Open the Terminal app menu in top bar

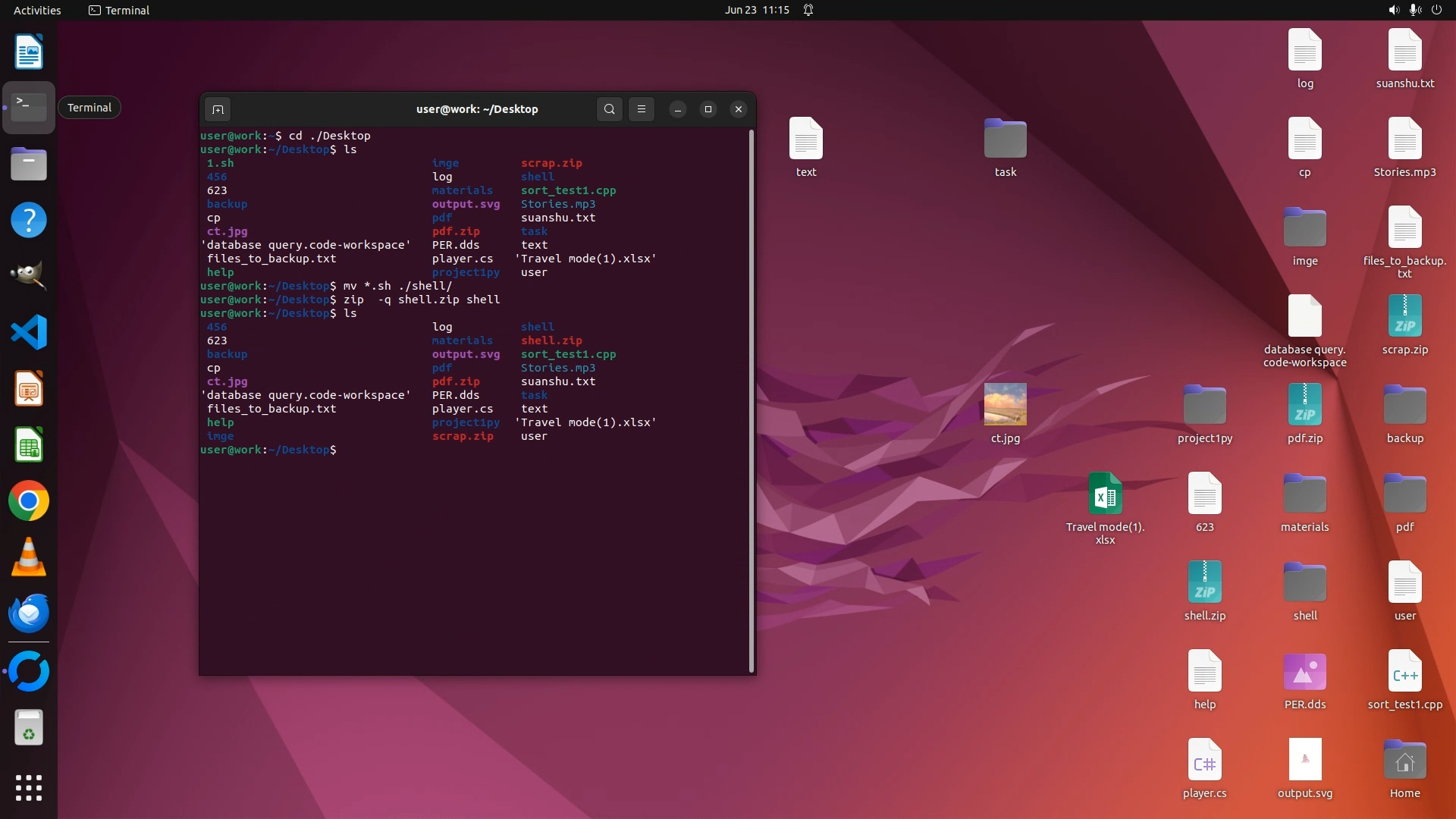click(x=119, y=10)
